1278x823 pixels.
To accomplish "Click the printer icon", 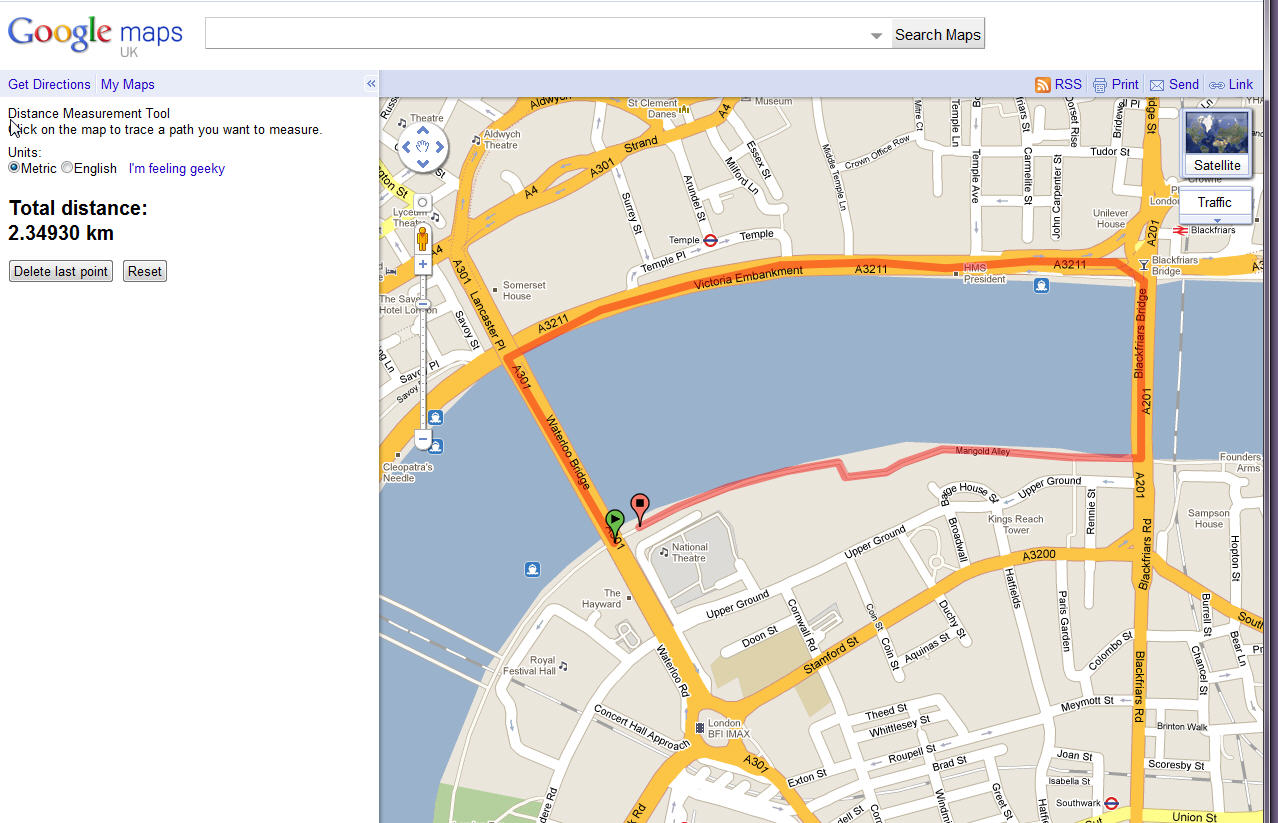I will coord(1100,85).
